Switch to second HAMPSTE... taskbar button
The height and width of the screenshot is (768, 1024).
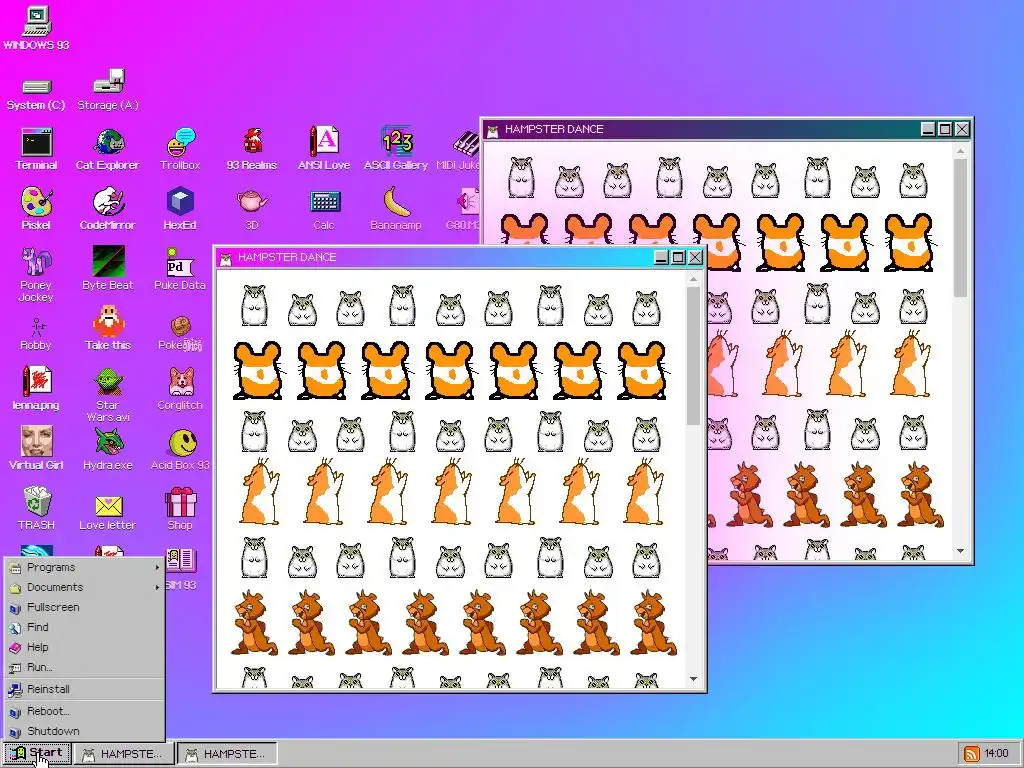tap(227, 754)
